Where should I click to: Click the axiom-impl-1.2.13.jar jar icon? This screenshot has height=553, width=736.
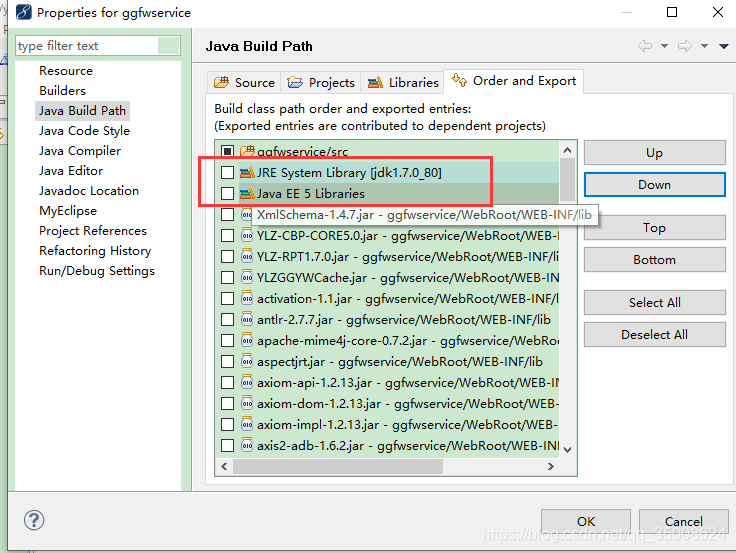click(x=247, y=424)
